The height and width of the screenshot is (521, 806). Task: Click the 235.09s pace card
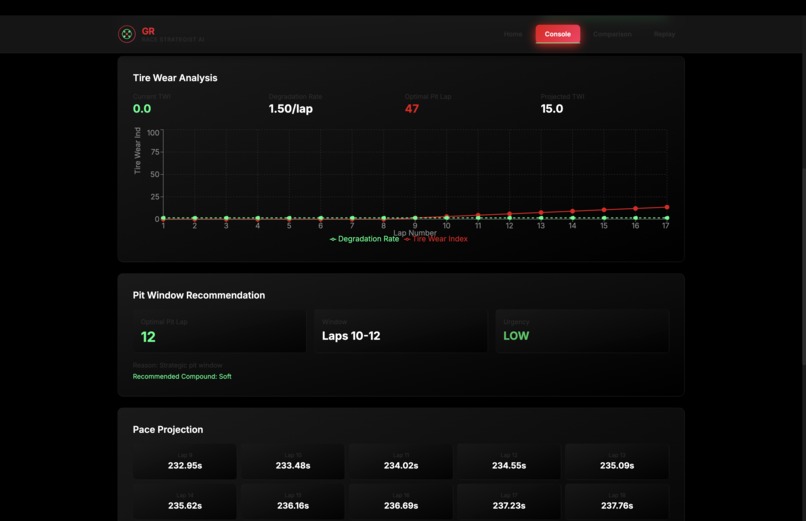[617, 462]
